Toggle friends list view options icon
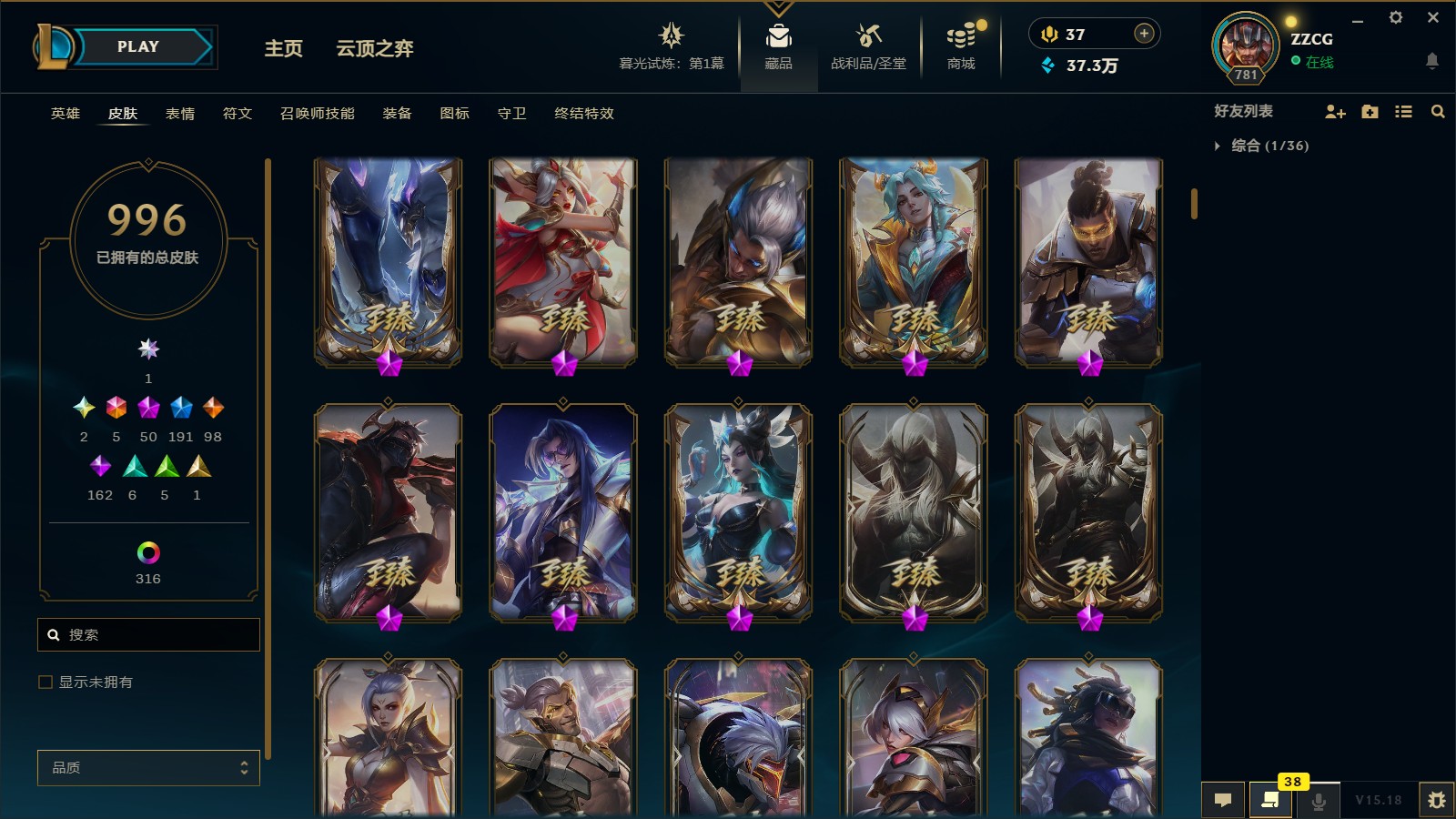The image size is (1456, 819). click(1403, 111)
